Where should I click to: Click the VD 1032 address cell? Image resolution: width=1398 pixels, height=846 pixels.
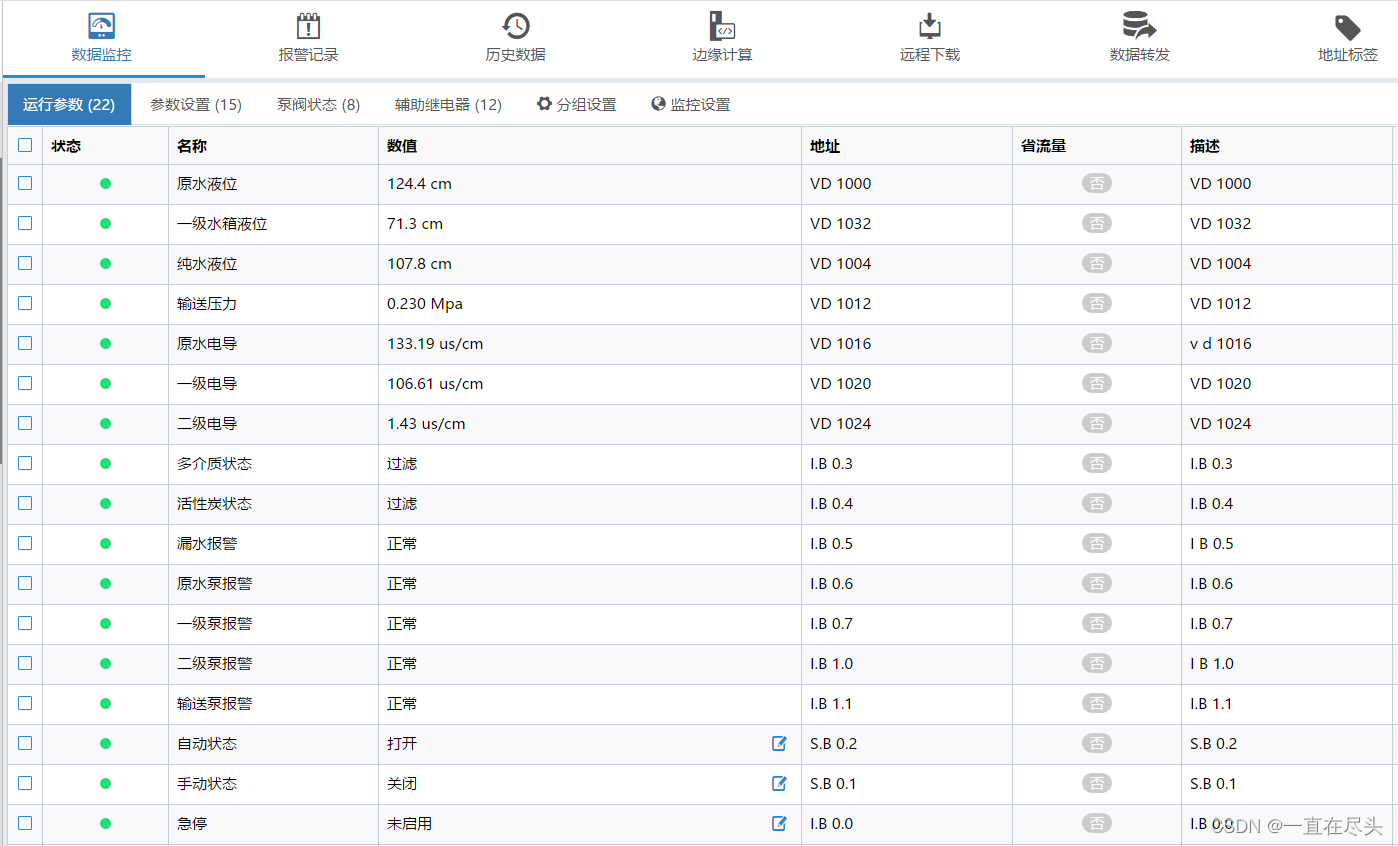907,224
